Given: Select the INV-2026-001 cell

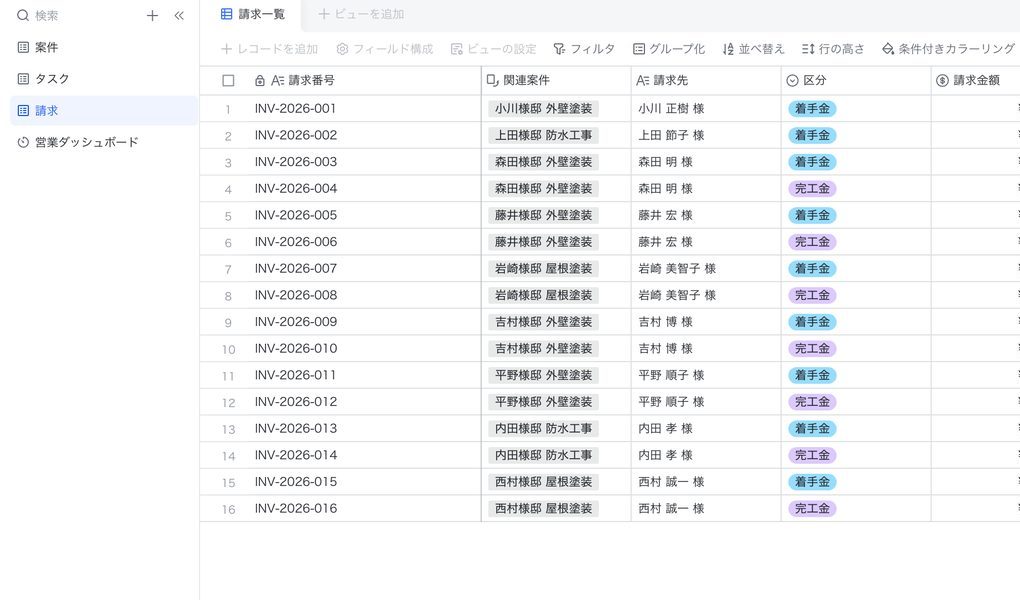Looking at the screenshot, I should (365, 109).
